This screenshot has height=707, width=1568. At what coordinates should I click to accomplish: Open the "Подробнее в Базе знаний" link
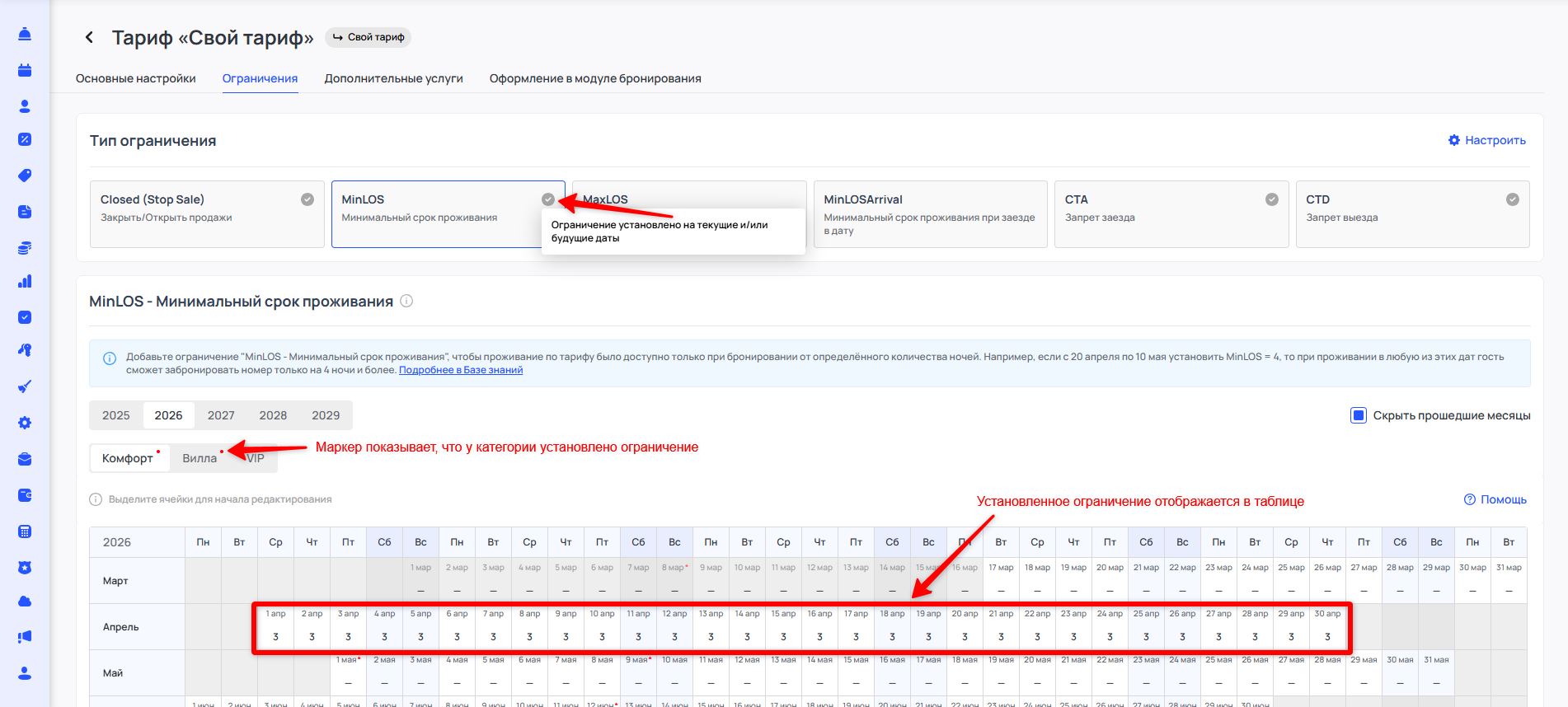click(x=461, y=371)
